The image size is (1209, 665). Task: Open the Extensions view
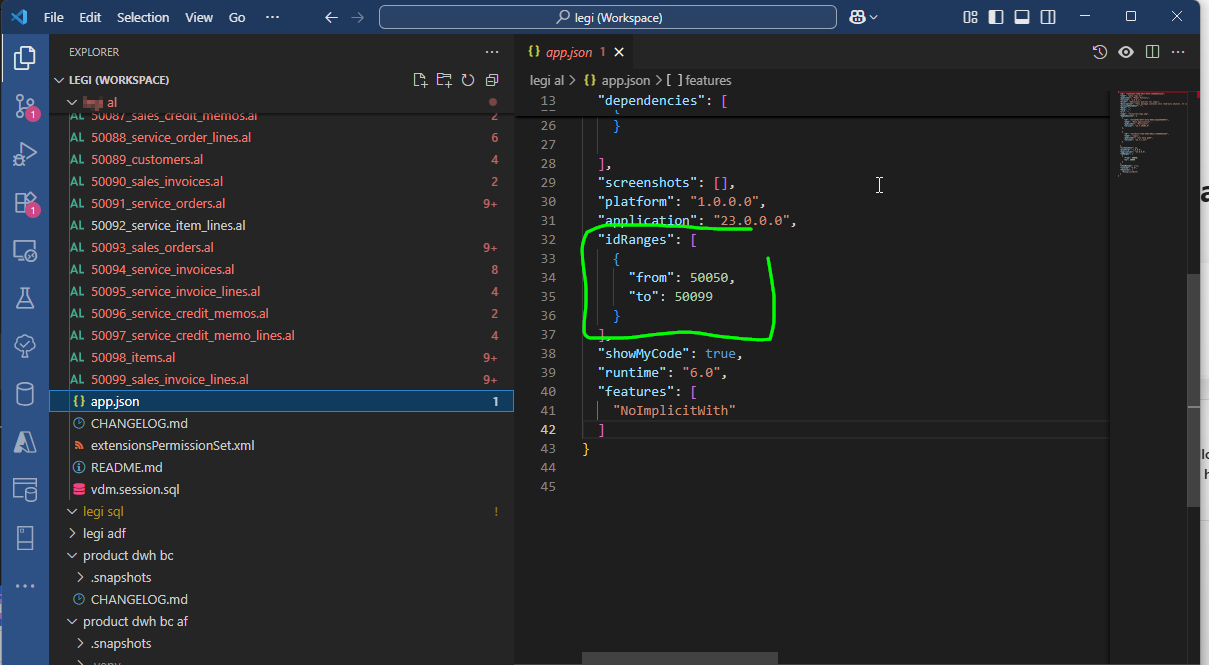click(x=25, y=202)
